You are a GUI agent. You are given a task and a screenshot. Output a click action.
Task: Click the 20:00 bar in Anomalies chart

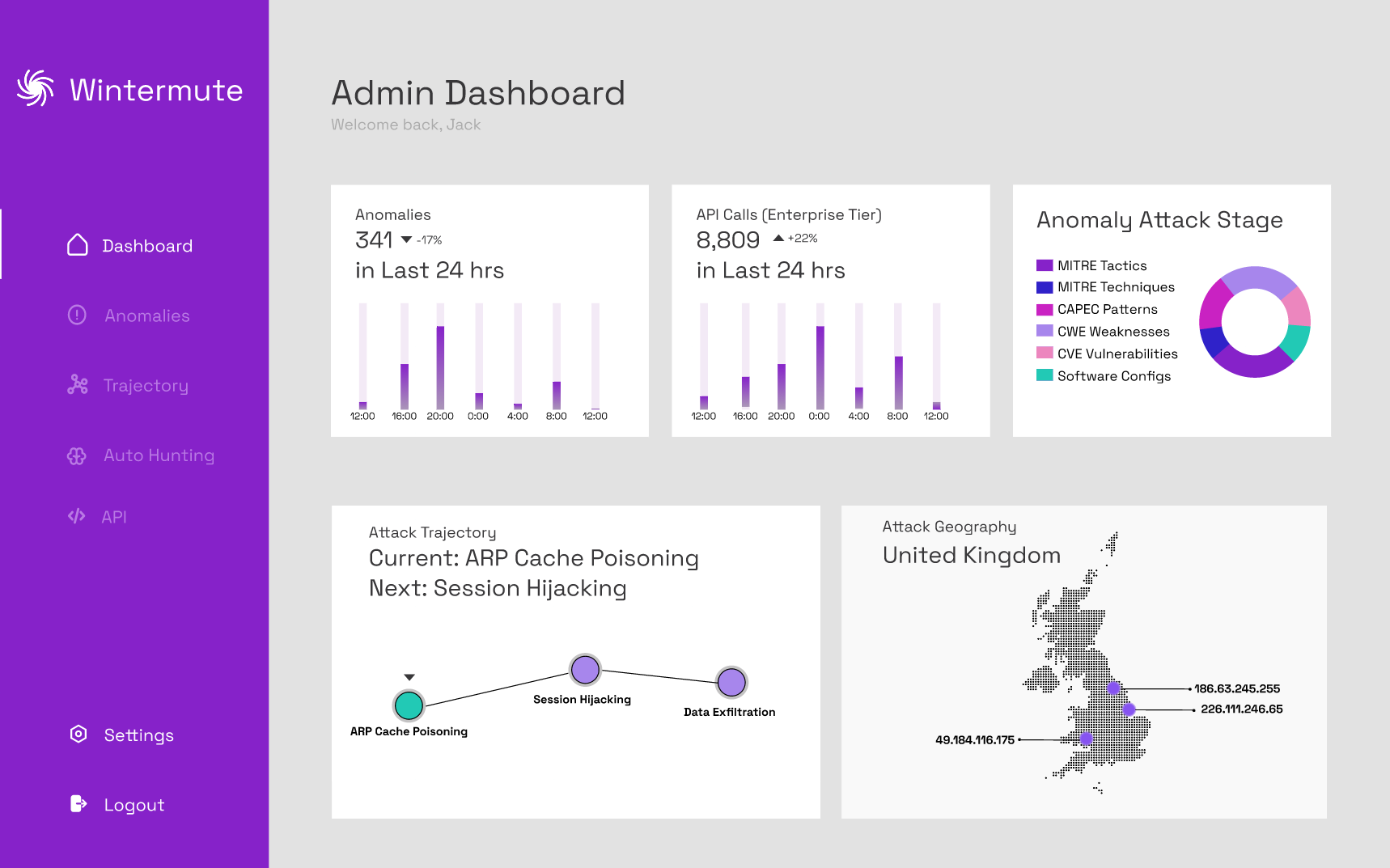tap(440, 367)
